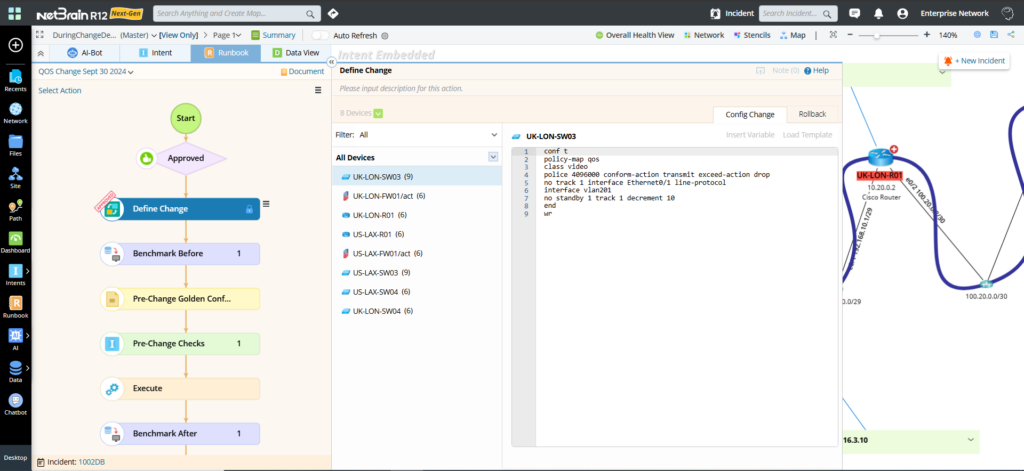Toggle the All Devices collapse checkbox
This screenshot has width=1024, height=471.
coord(493,157)
